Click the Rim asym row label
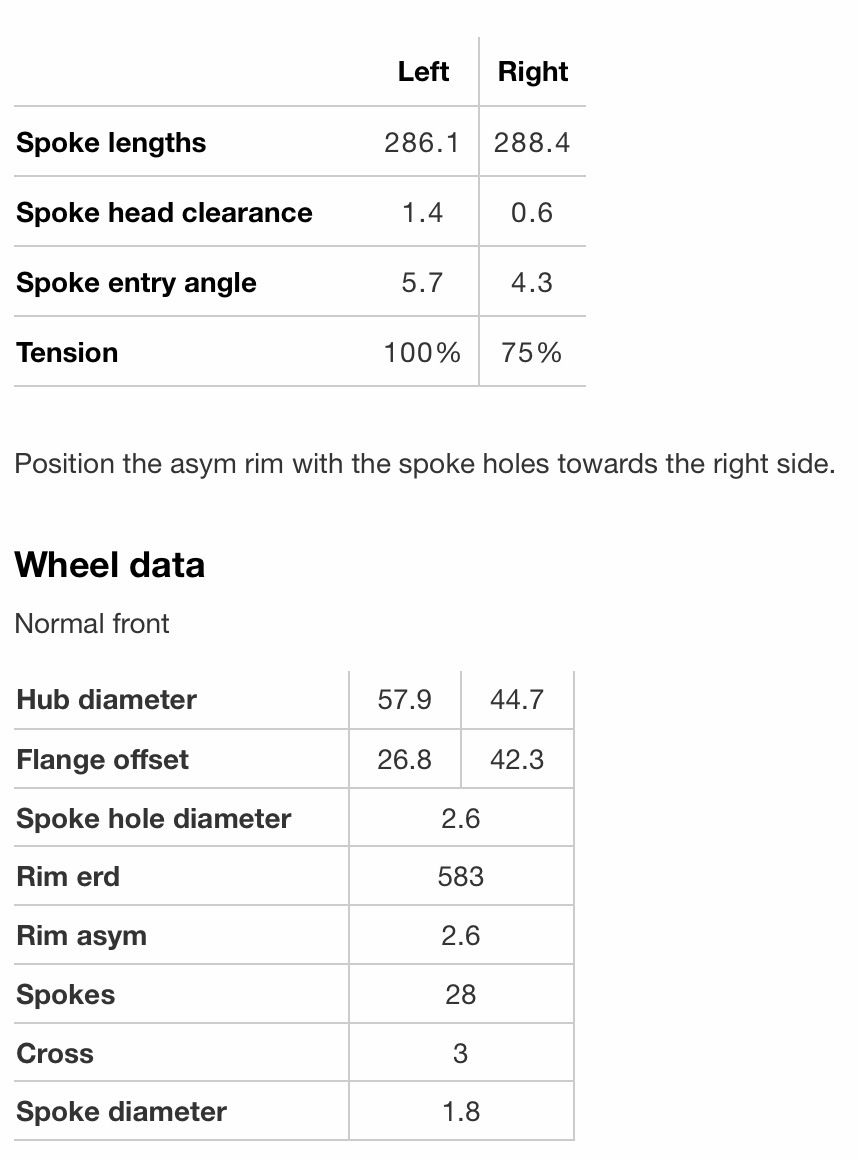The width and height of the screenshot is (858, 1160). pyautogui.click(x=82, y=936)
